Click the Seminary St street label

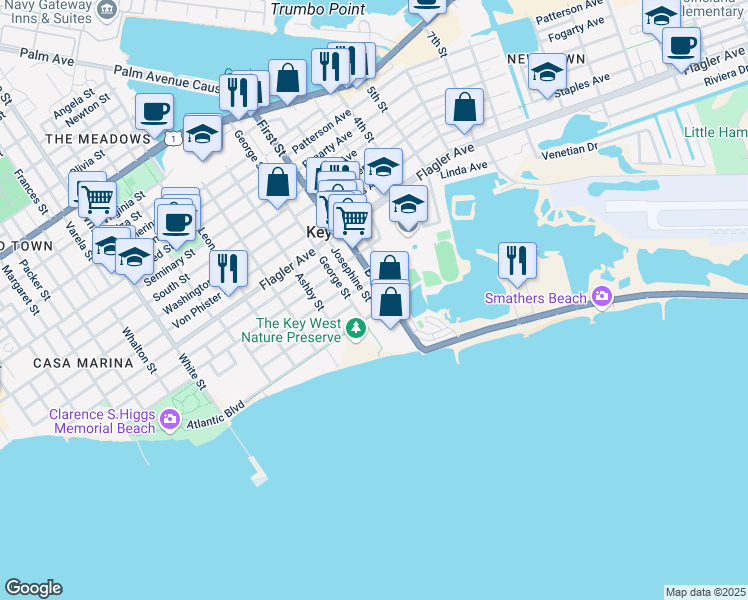[x=169, y=267]
